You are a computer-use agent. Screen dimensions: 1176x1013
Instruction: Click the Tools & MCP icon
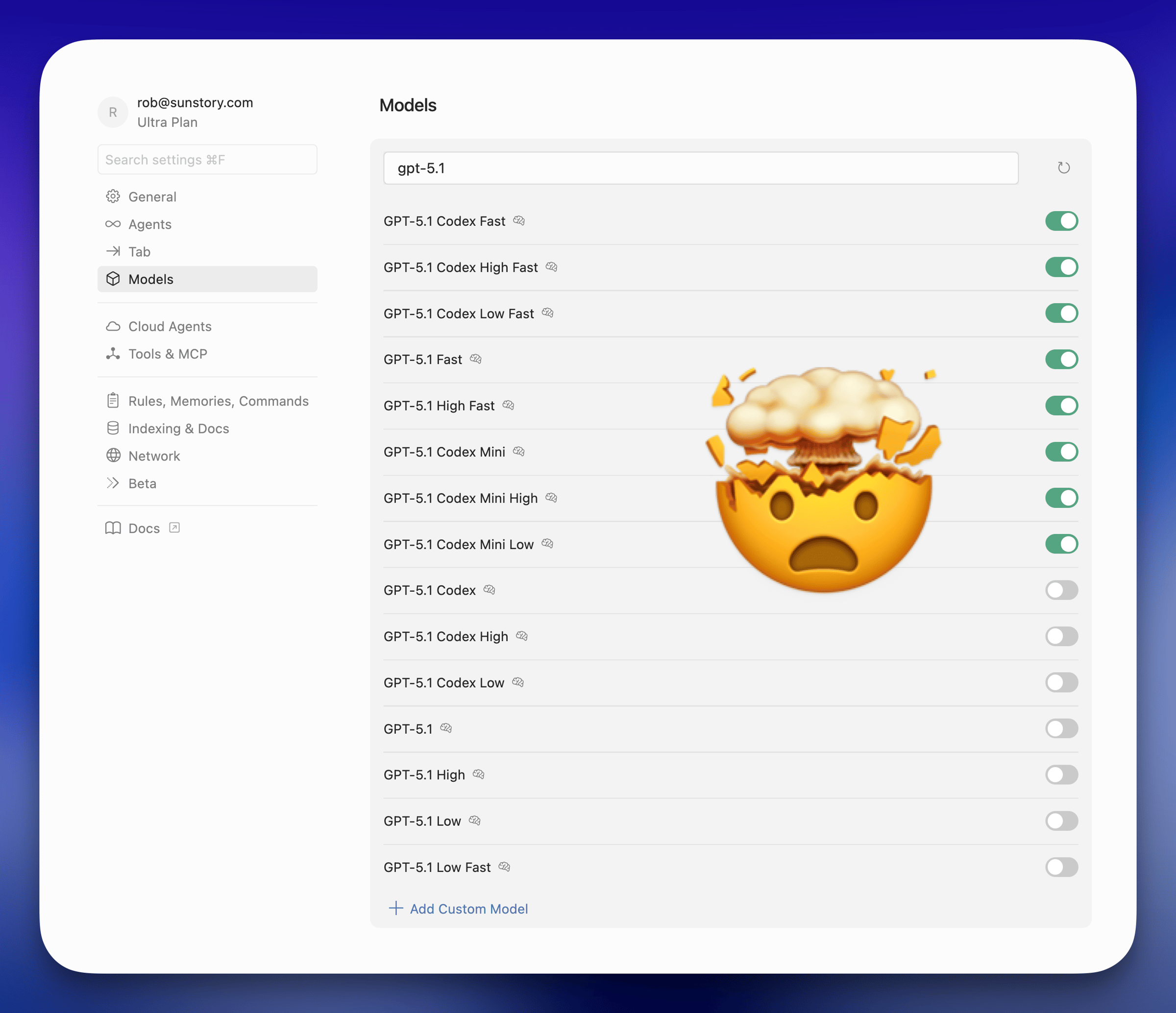click(x=113, y=354)
